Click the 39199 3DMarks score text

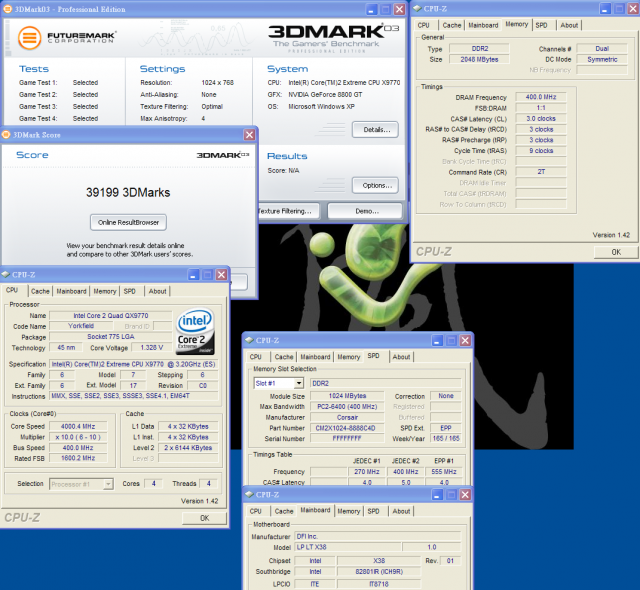coord(128,193)
